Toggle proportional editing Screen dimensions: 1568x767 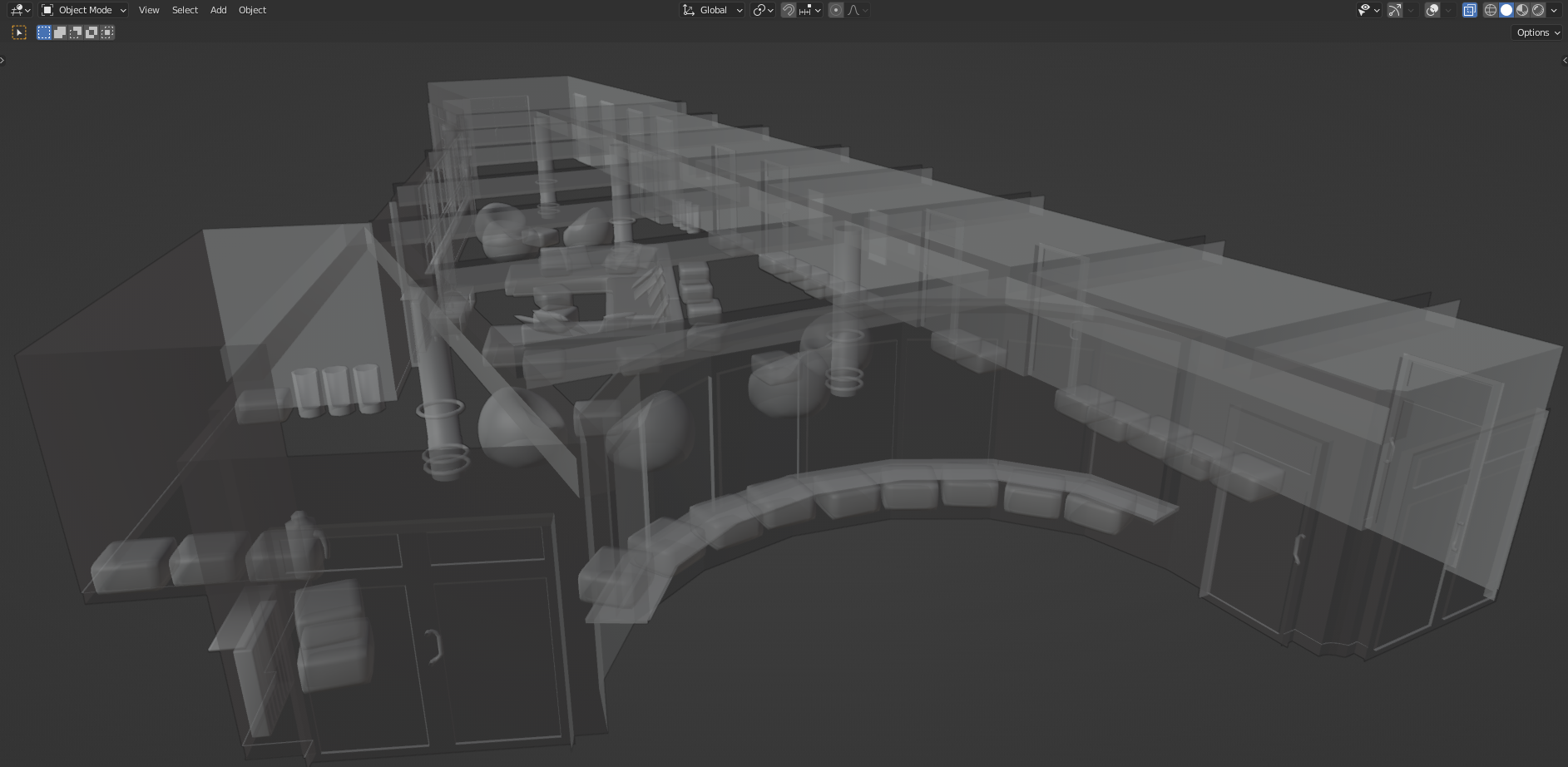(x=836, y=10)
